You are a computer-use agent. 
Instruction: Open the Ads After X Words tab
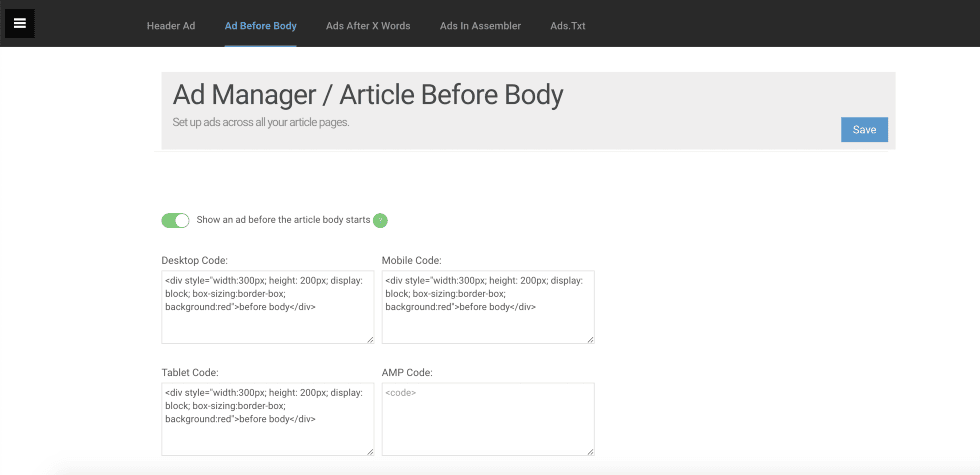coord(368,26)
